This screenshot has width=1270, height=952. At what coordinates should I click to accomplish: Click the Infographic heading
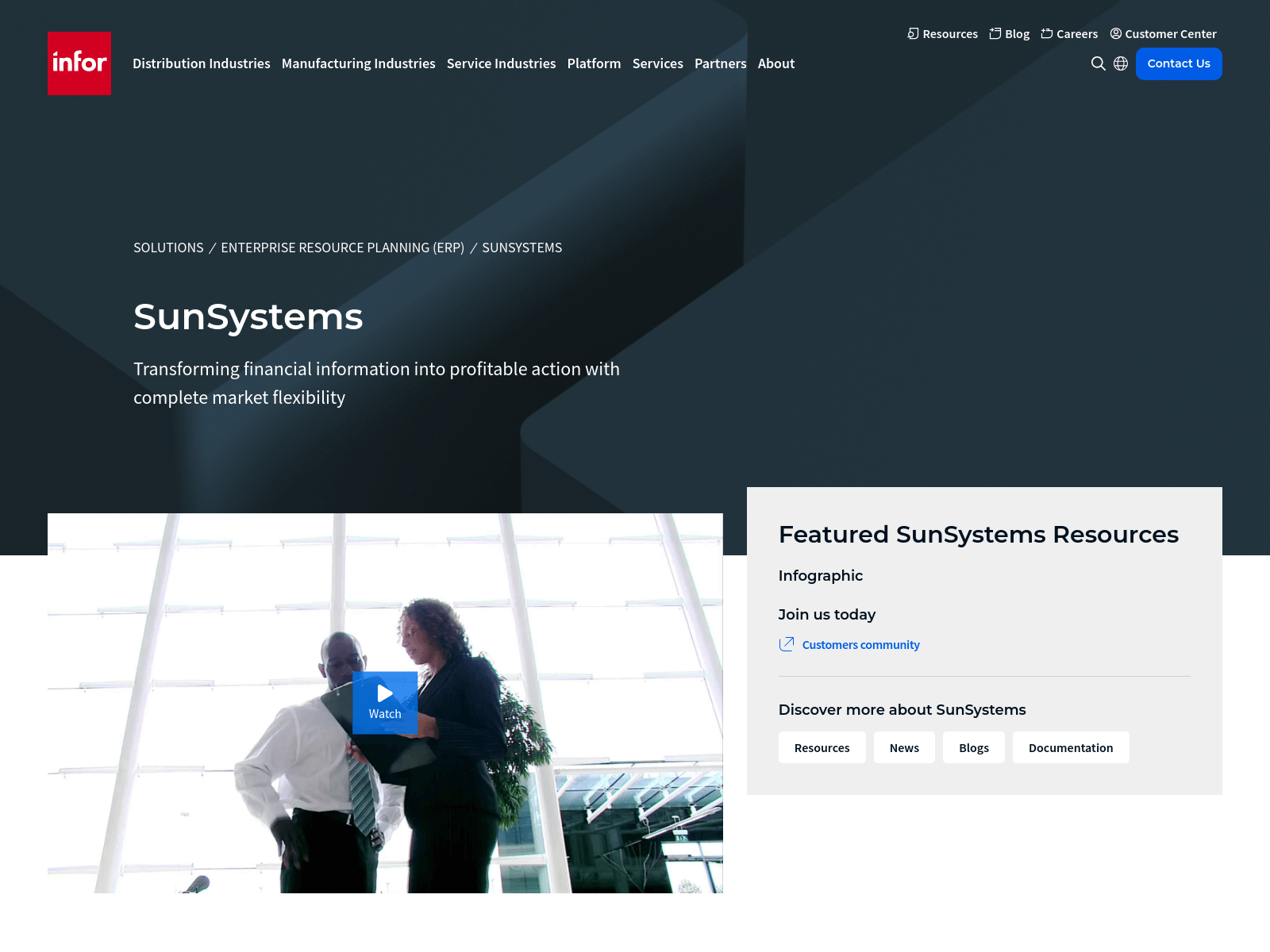[821, 576]
